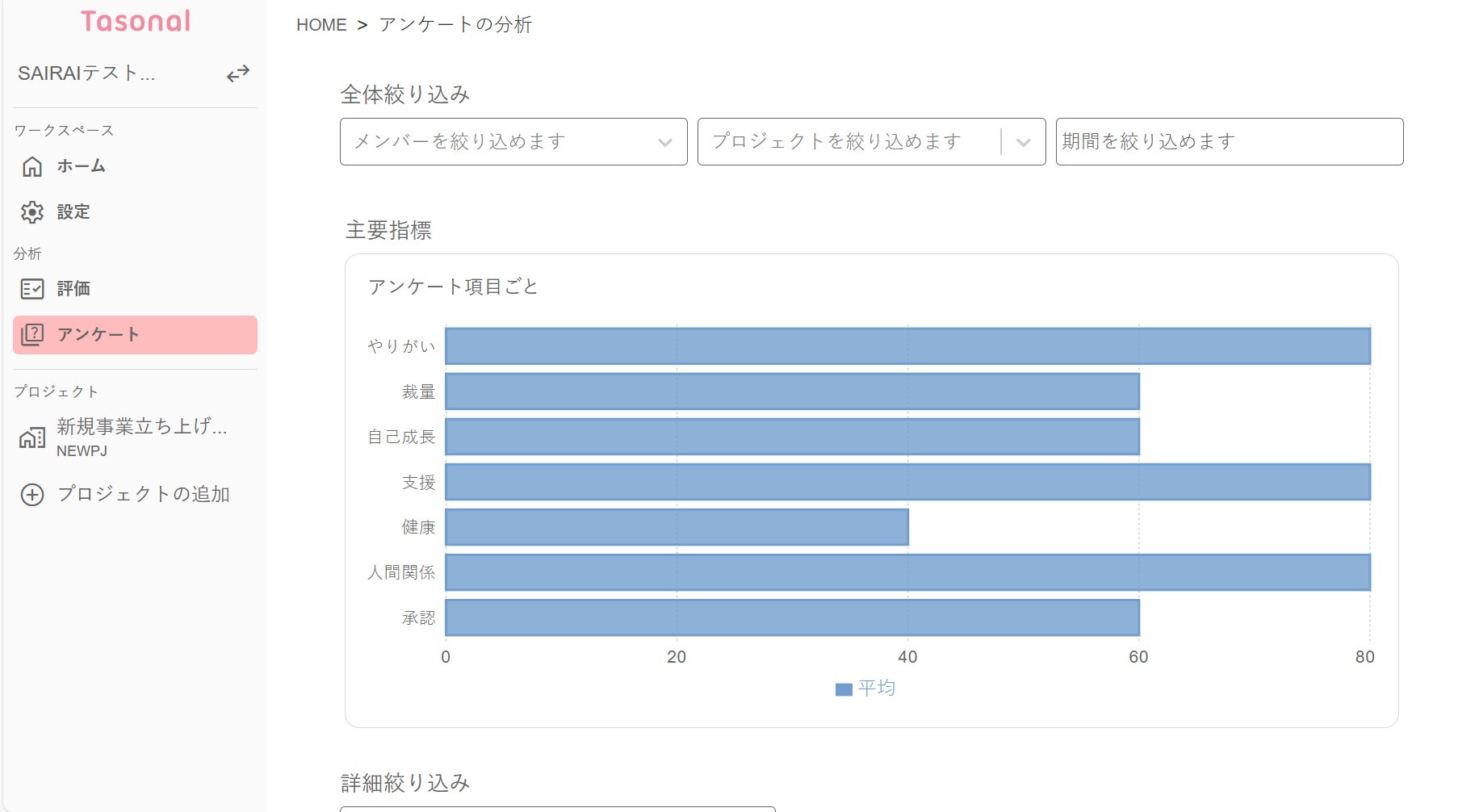Open the member filter dropdown
Viewport: 1475px width, 812px height.
(513, 142)
